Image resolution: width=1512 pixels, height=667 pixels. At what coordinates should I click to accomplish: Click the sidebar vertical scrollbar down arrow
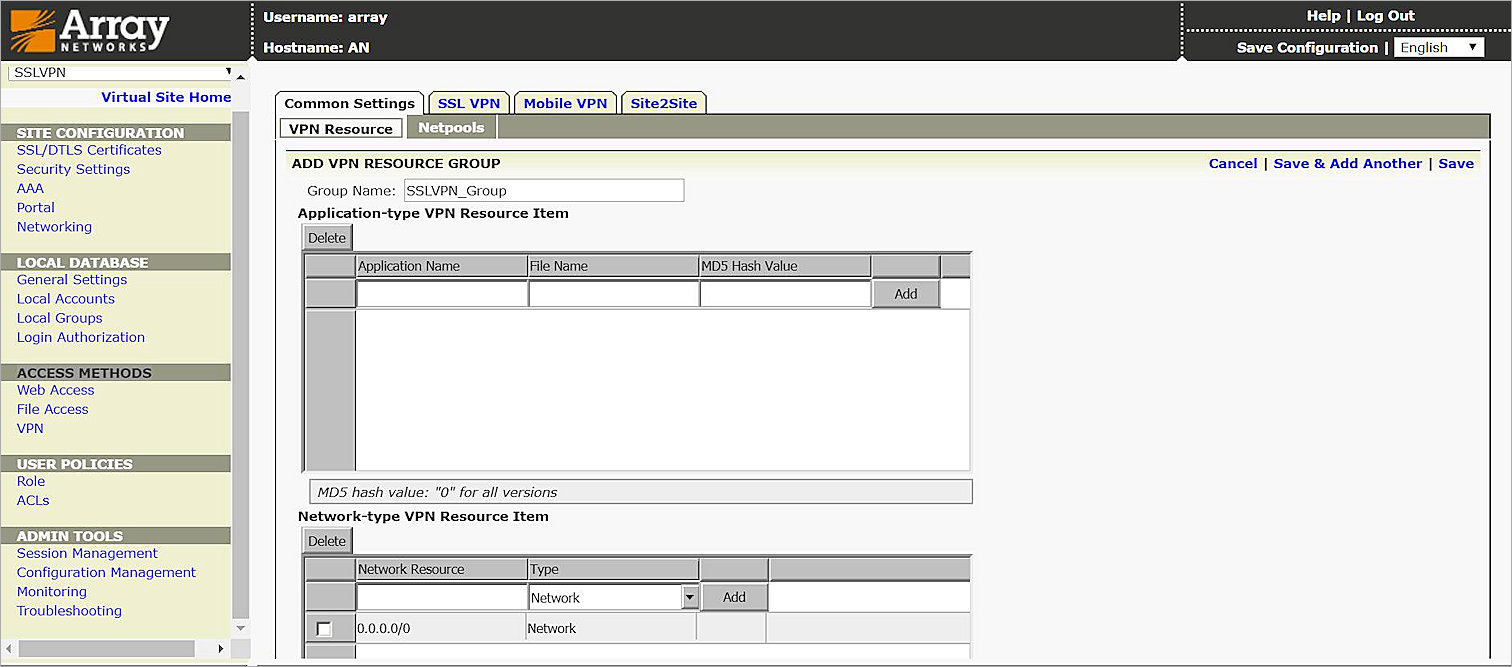click(240, 628)
